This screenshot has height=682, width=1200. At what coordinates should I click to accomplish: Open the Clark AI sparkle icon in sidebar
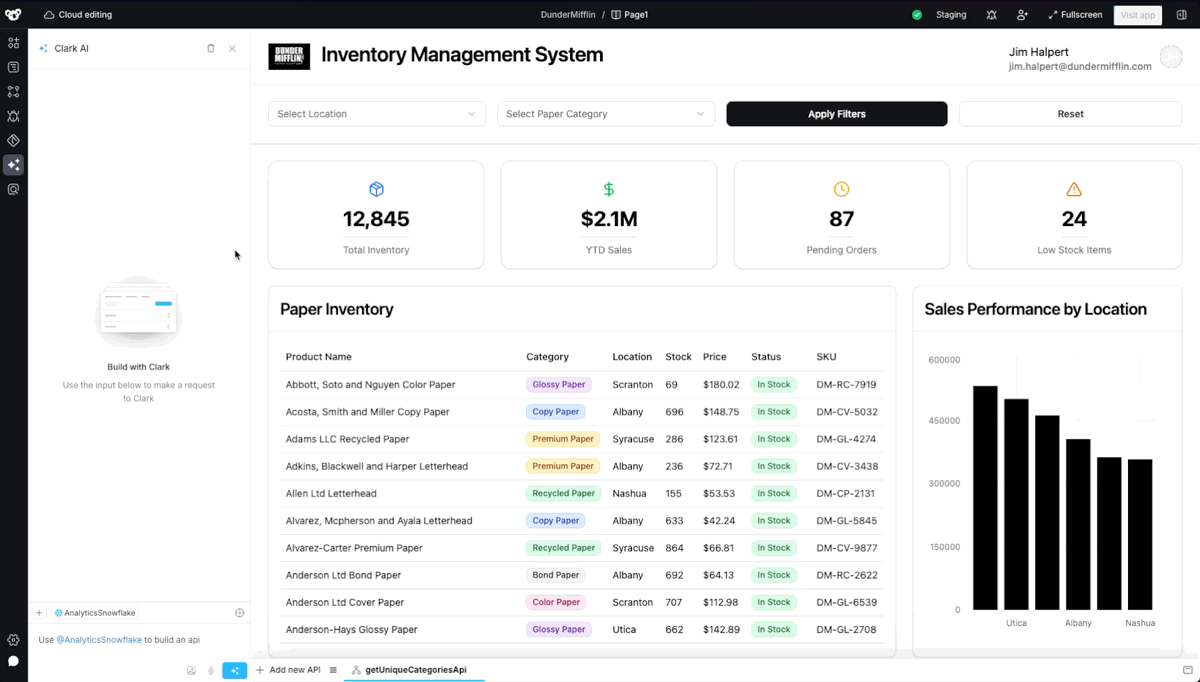pyautogui.click(x=13, y=165)
